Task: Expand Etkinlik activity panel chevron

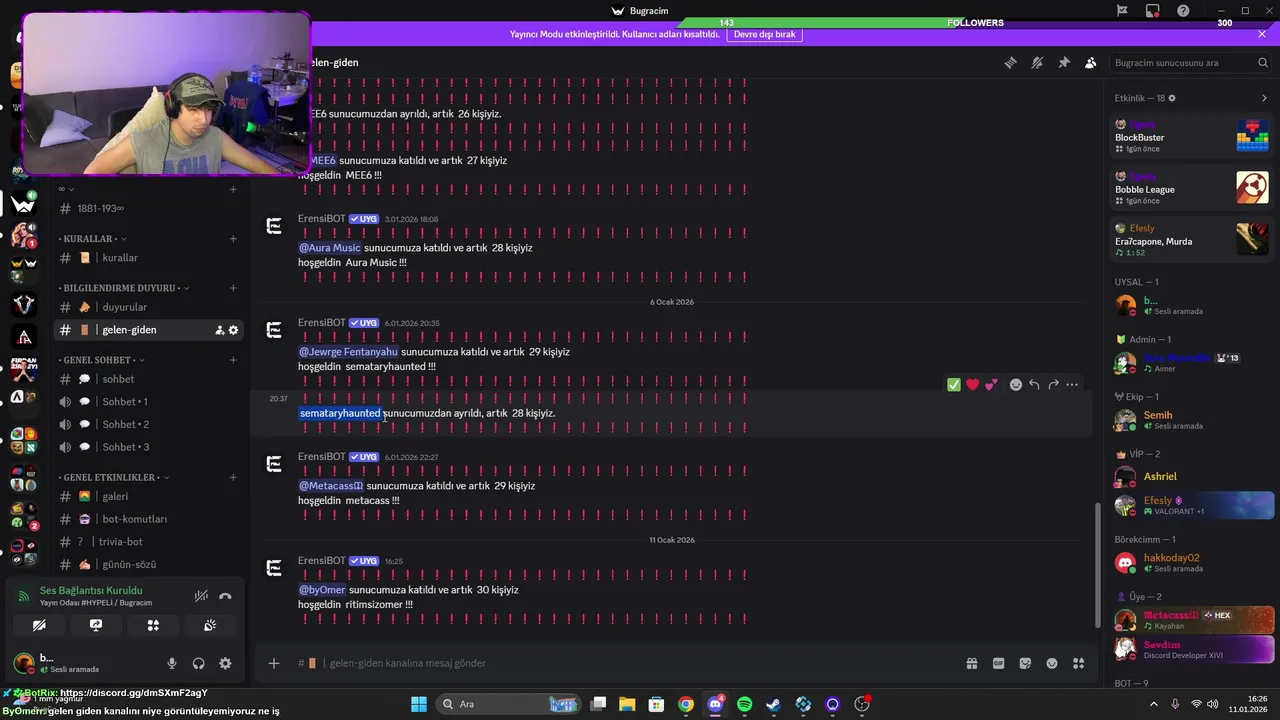Action: (1264, 98)
